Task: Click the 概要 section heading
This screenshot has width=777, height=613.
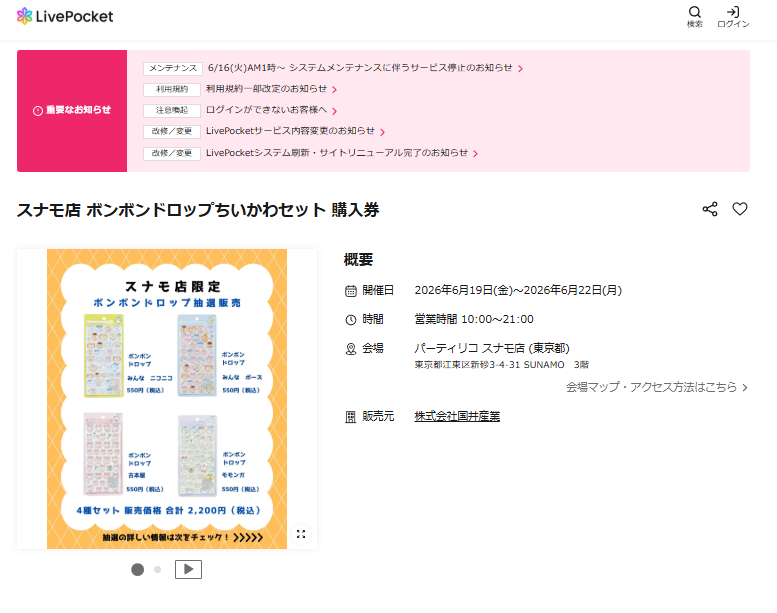Action: (x=358, y=260)
